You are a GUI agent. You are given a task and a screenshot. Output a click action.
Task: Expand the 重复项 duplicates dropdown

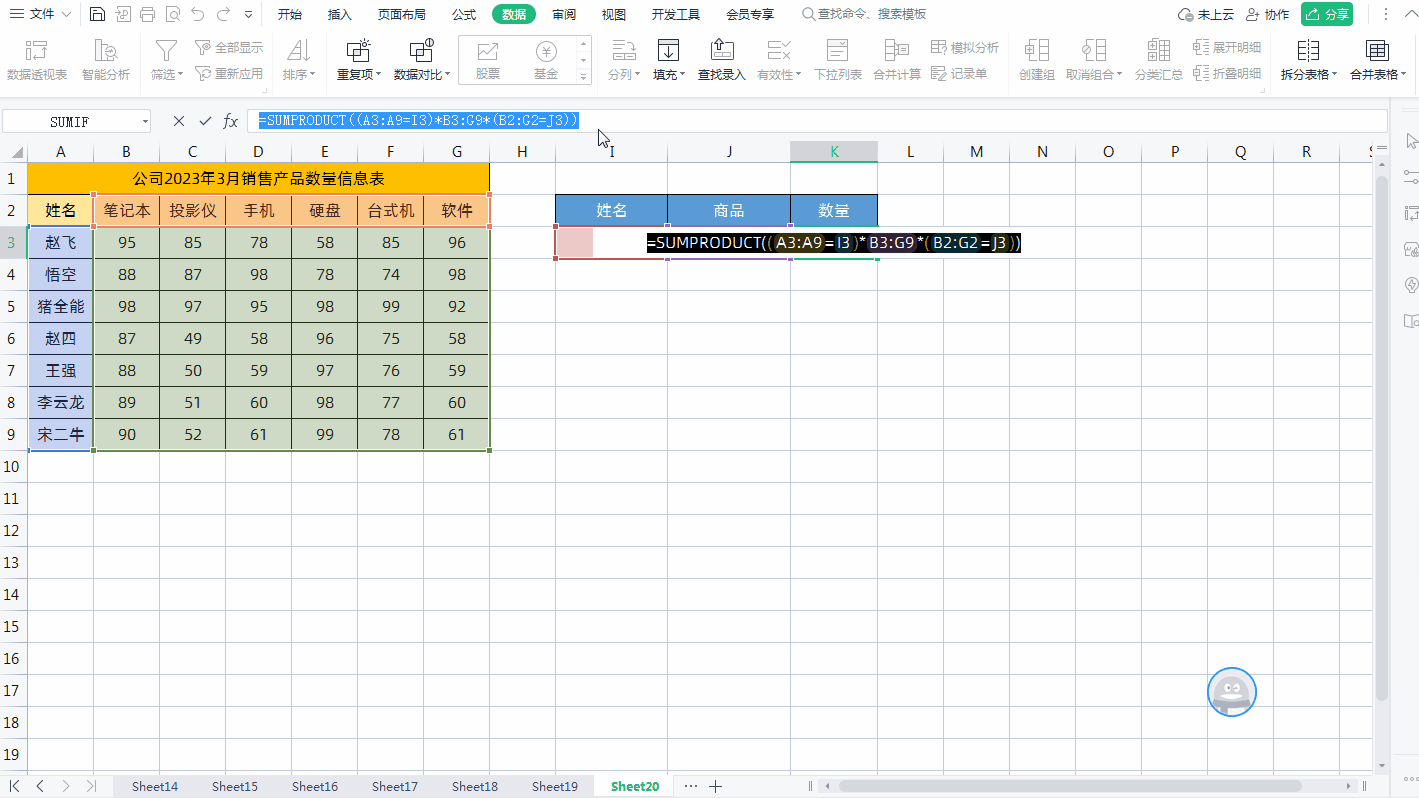pos(358,60)
